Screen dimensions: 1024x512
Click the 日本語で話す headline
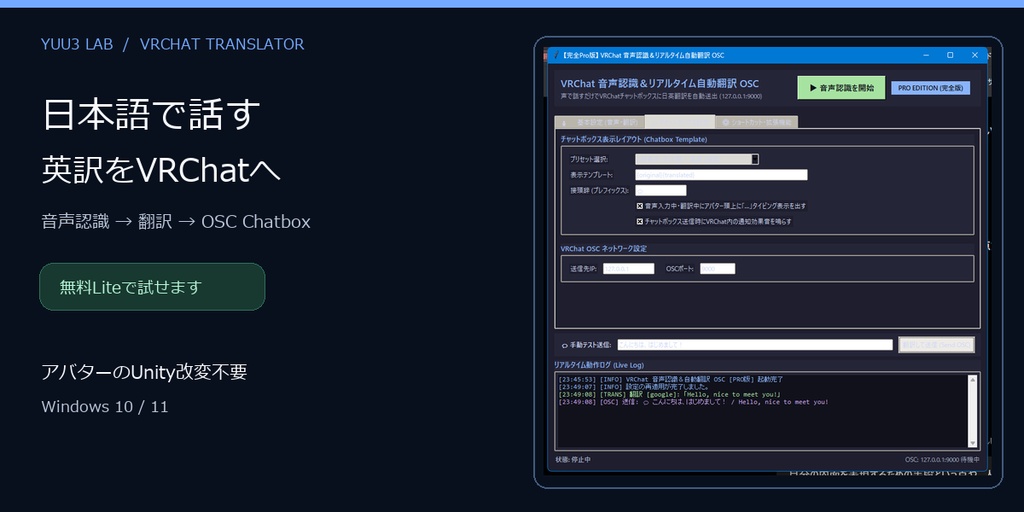coord(152,114)
